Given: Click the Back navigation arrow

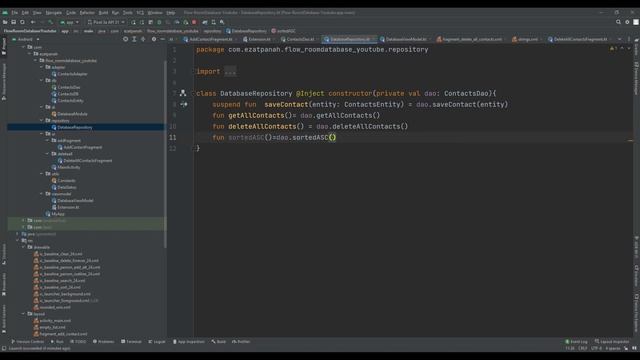Looking at the screenshot, I should [x=33, y=22].
